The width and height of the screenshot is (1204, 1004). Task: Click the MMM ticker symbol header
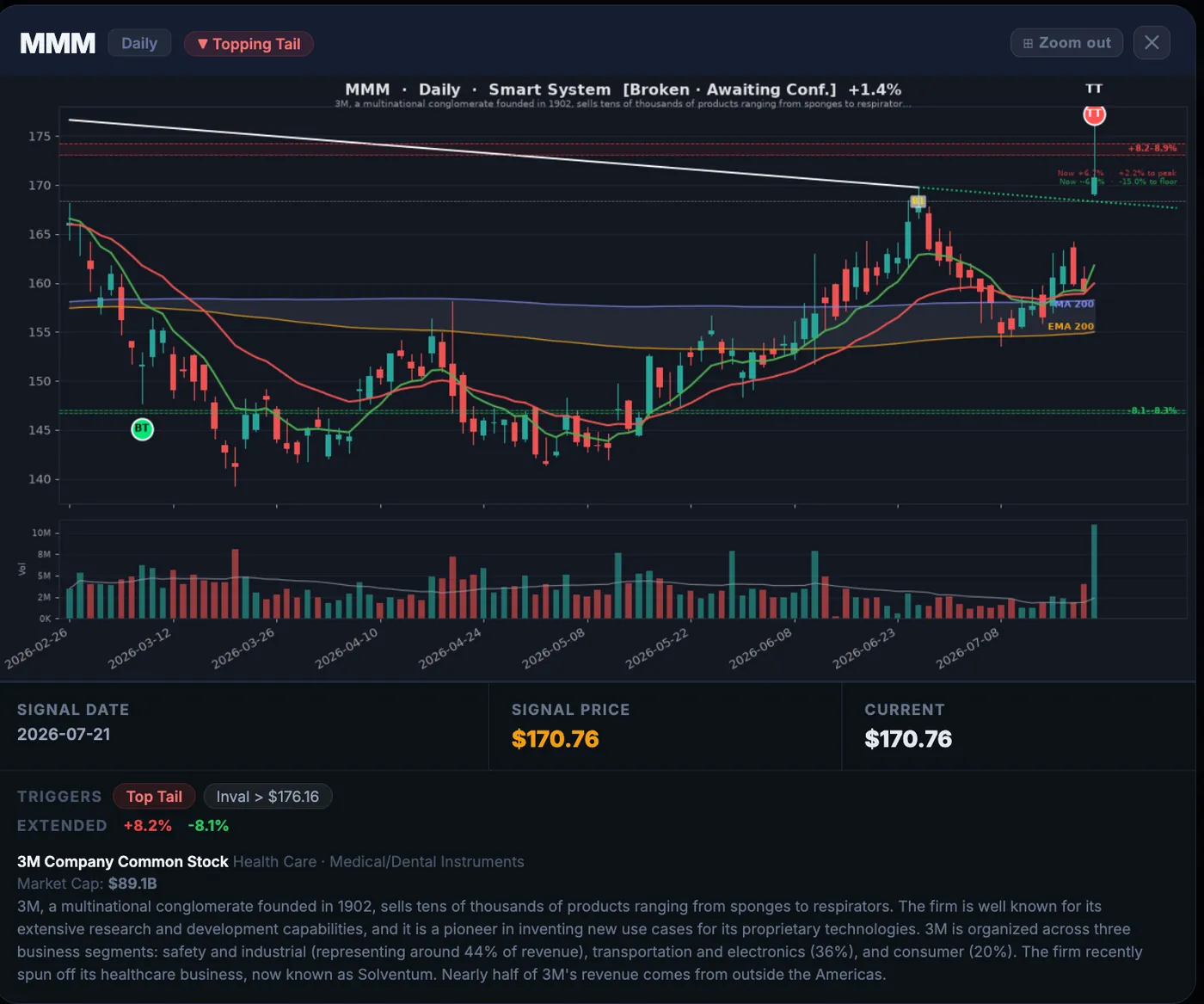coord(58,43)
